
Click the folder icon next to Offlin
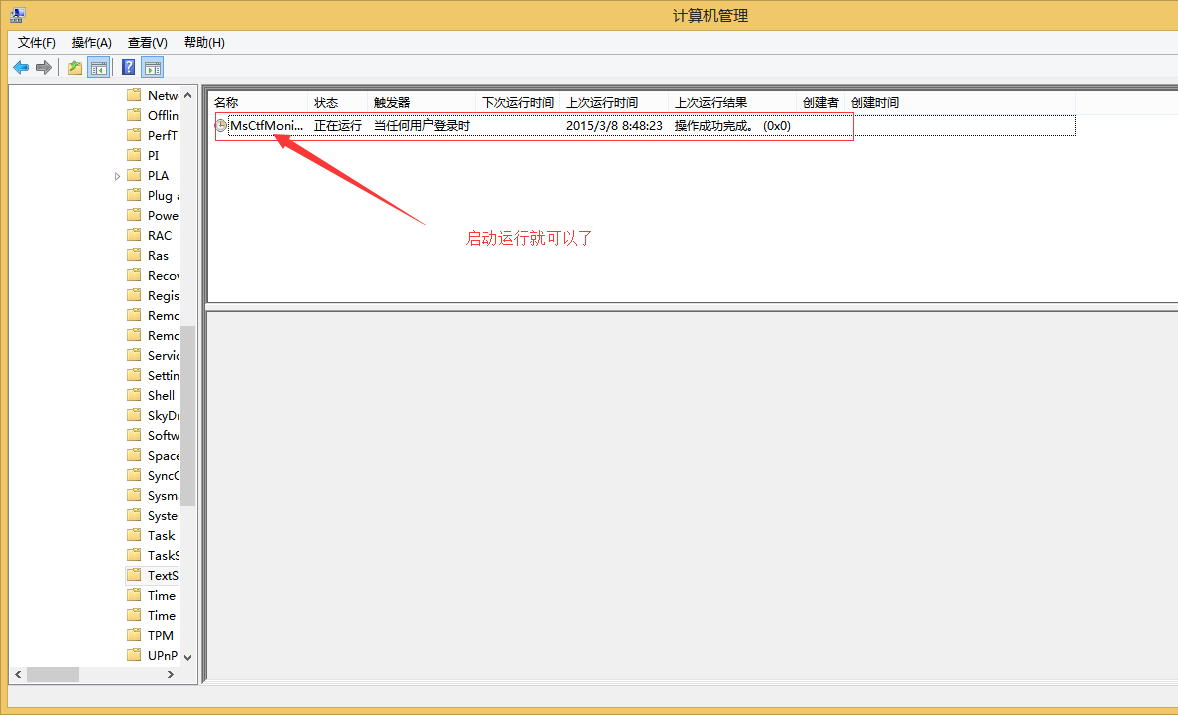[x=134, y=115]
